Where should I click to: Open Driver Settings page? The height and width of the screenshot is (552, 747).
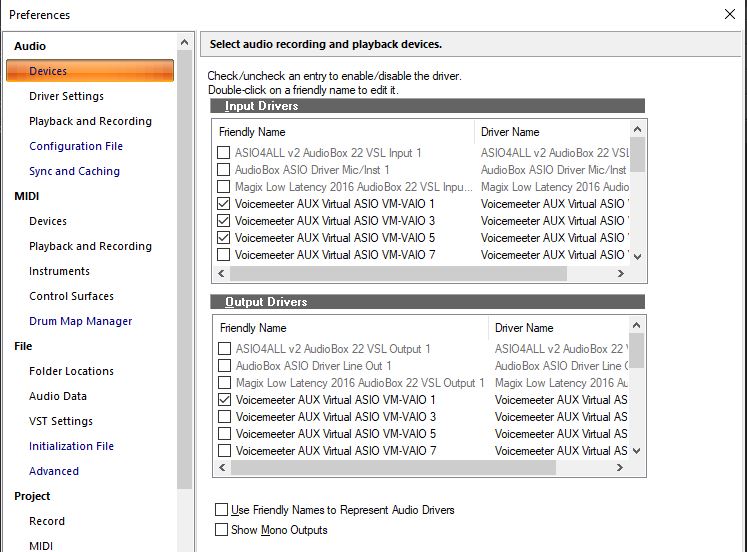[66, 96]
